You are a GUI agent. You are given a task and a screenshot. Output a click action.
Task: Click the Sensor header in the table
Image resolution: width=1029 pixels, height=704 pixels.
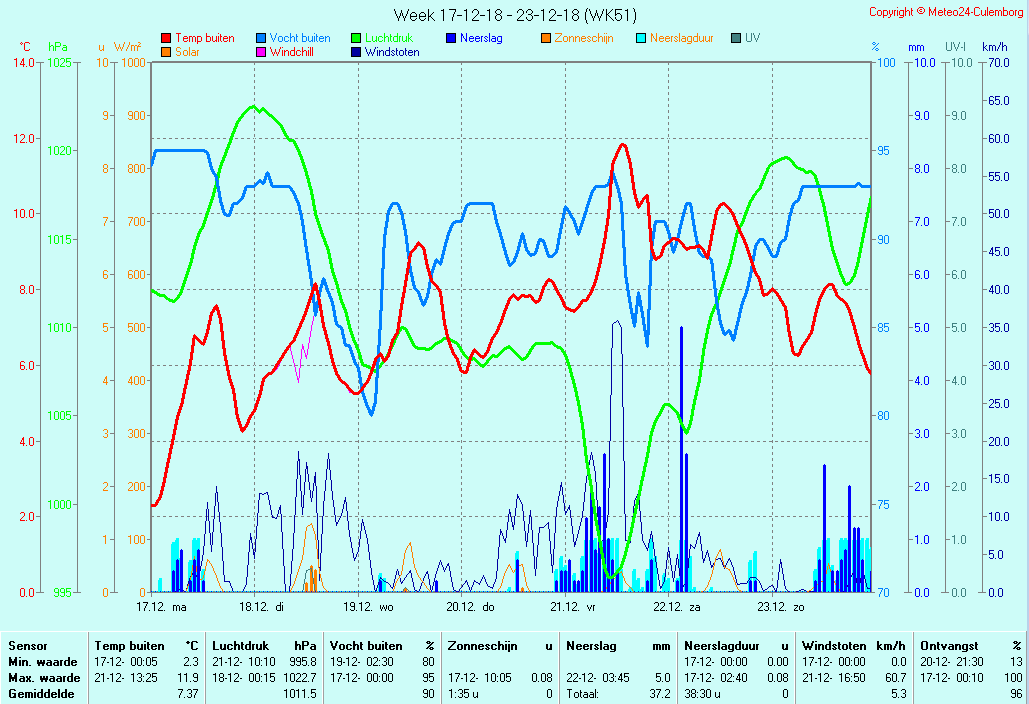click(x=28, y=647)
